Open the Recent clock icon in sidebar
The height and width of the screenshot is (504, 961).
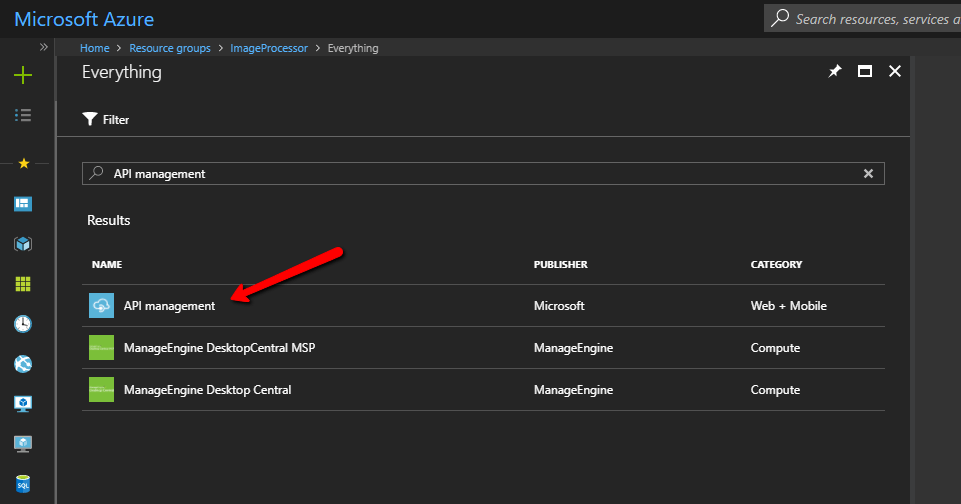(23, 324)
